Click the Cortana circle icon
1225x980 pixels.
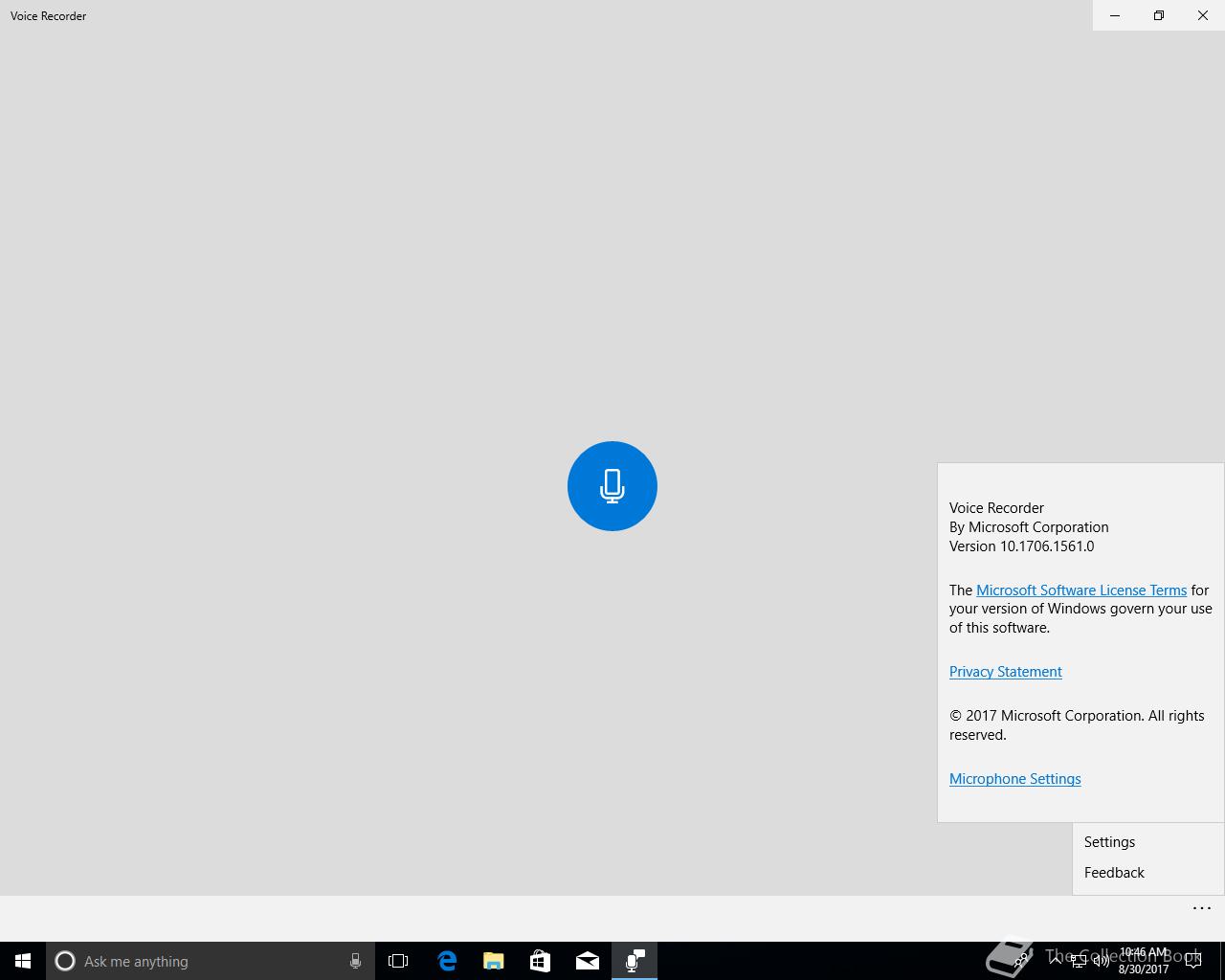coord(65,961)
